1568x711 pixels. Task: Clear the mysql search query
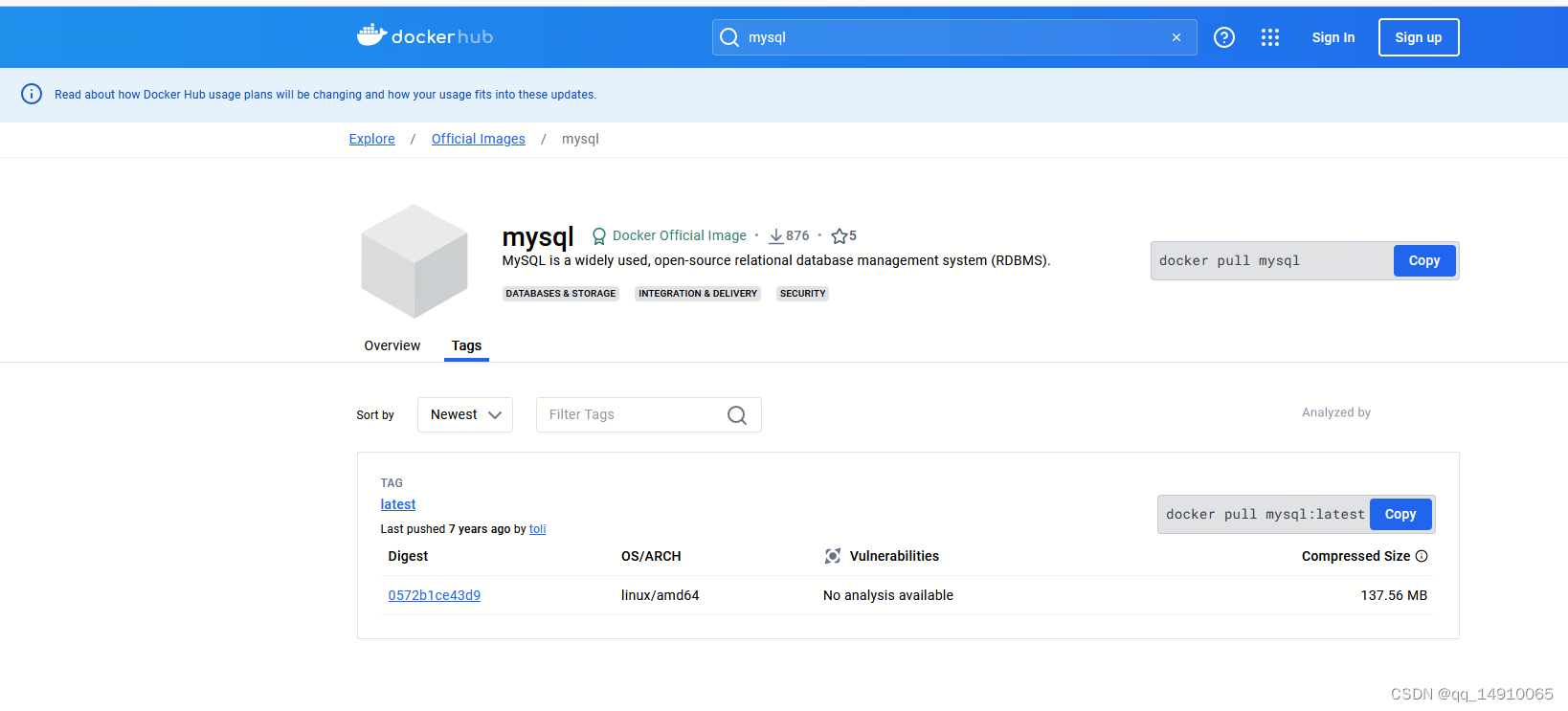pos(1176,37)
